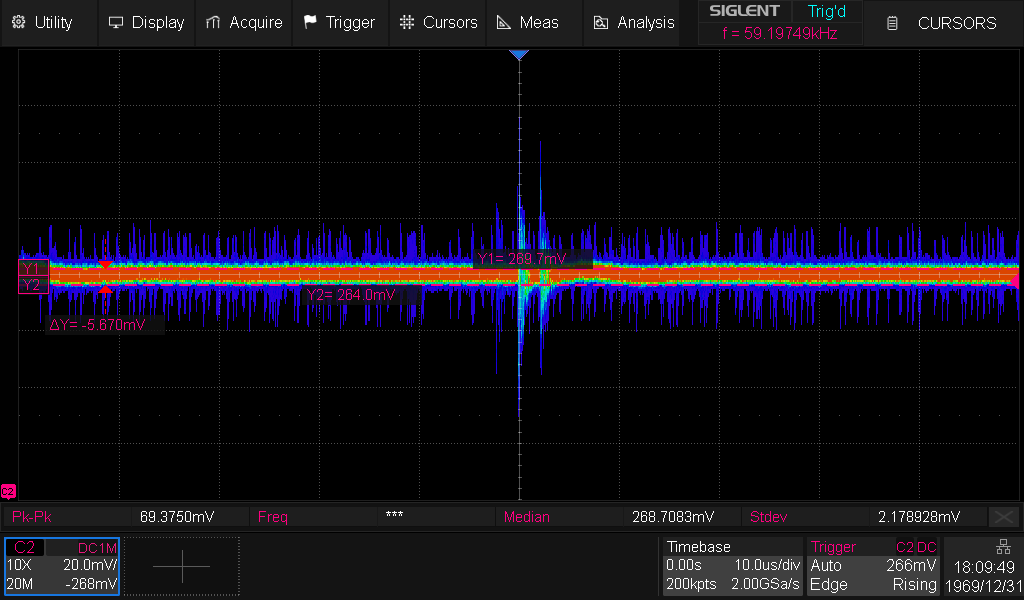Image resolution: width=1024 pixels, height=600 pixels.
Task: Open the Trigger menu in top bar
Action: (339, 22)
